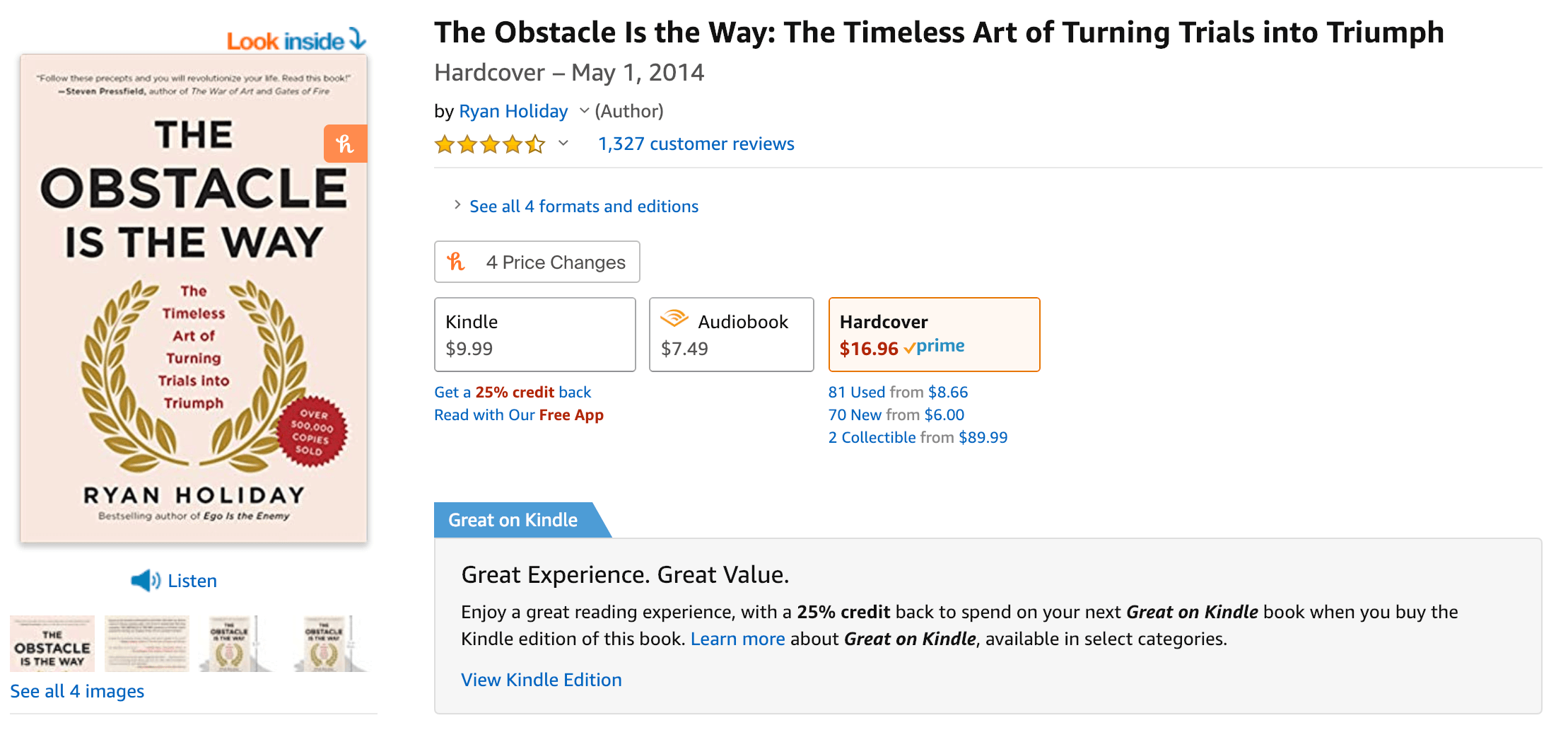
Task: Expand the star rating breakdown arrow
Action: coord(563,144)
